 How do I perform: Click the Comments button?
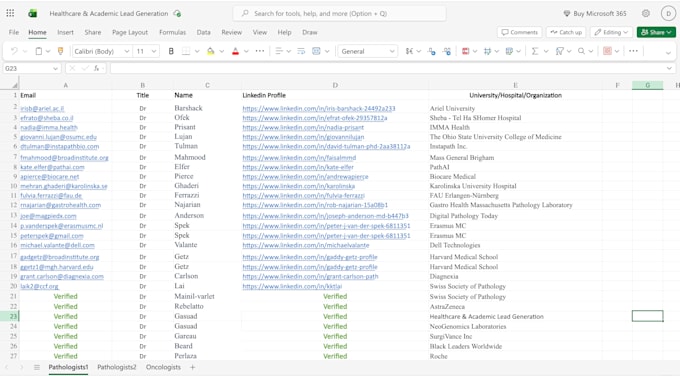coord(520,32)
